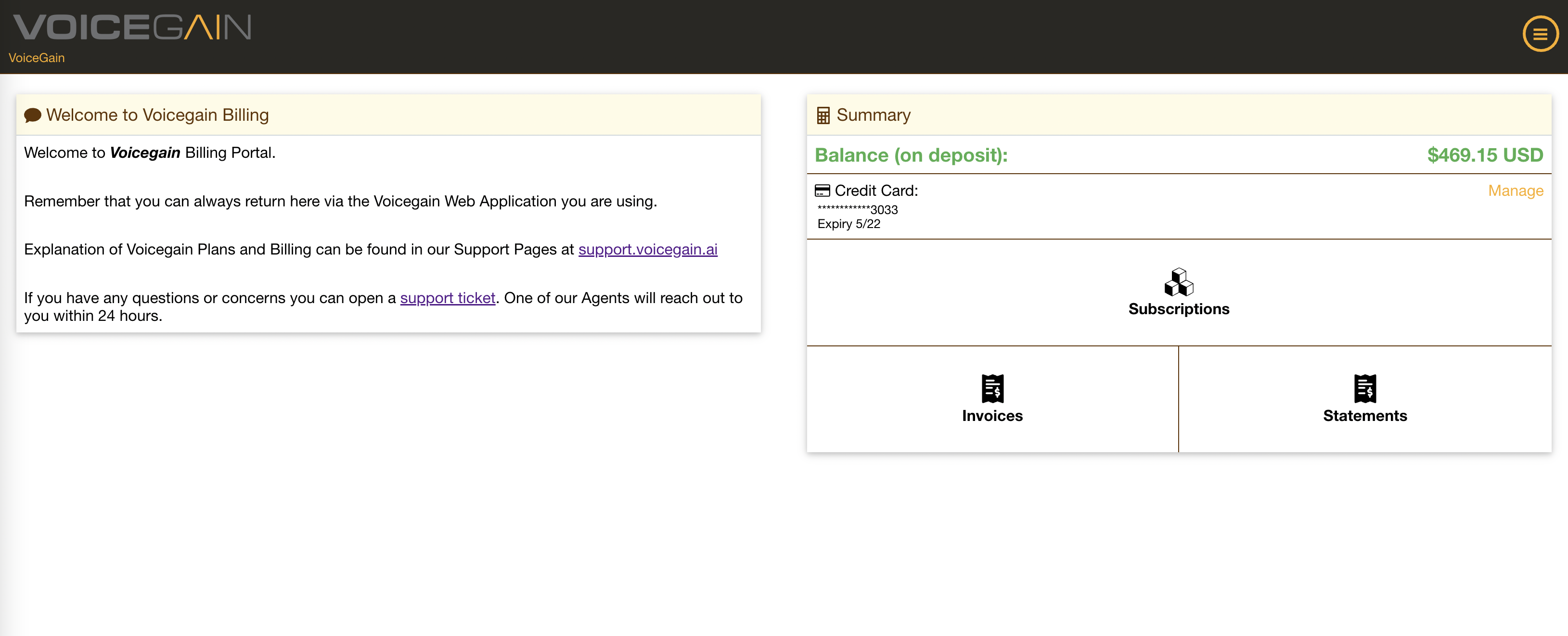1568x636 pixels.
Task: Click the Expiry 5/22 text
Action: (848, 224)
